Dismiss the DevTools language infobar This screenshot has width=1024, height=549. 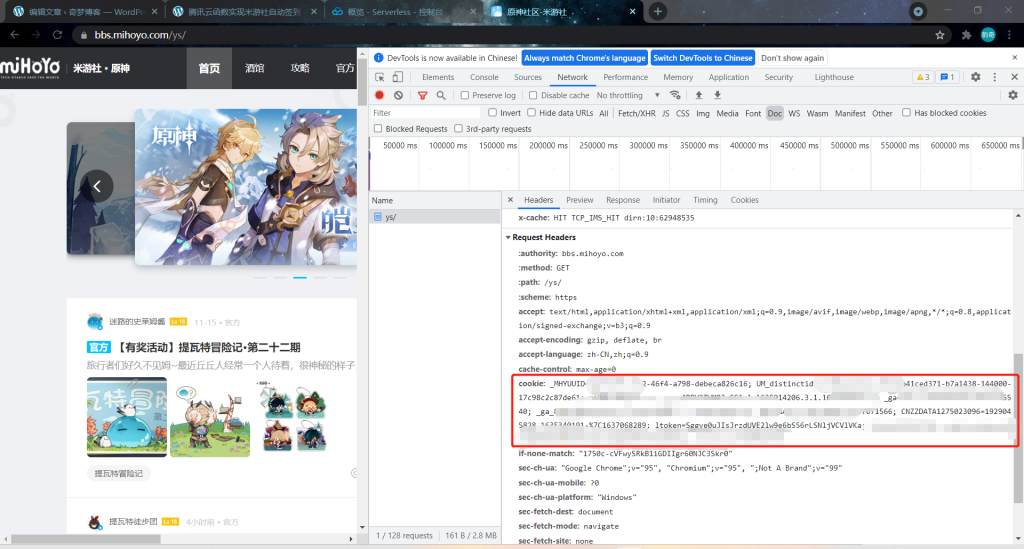tap(1015, 57)
